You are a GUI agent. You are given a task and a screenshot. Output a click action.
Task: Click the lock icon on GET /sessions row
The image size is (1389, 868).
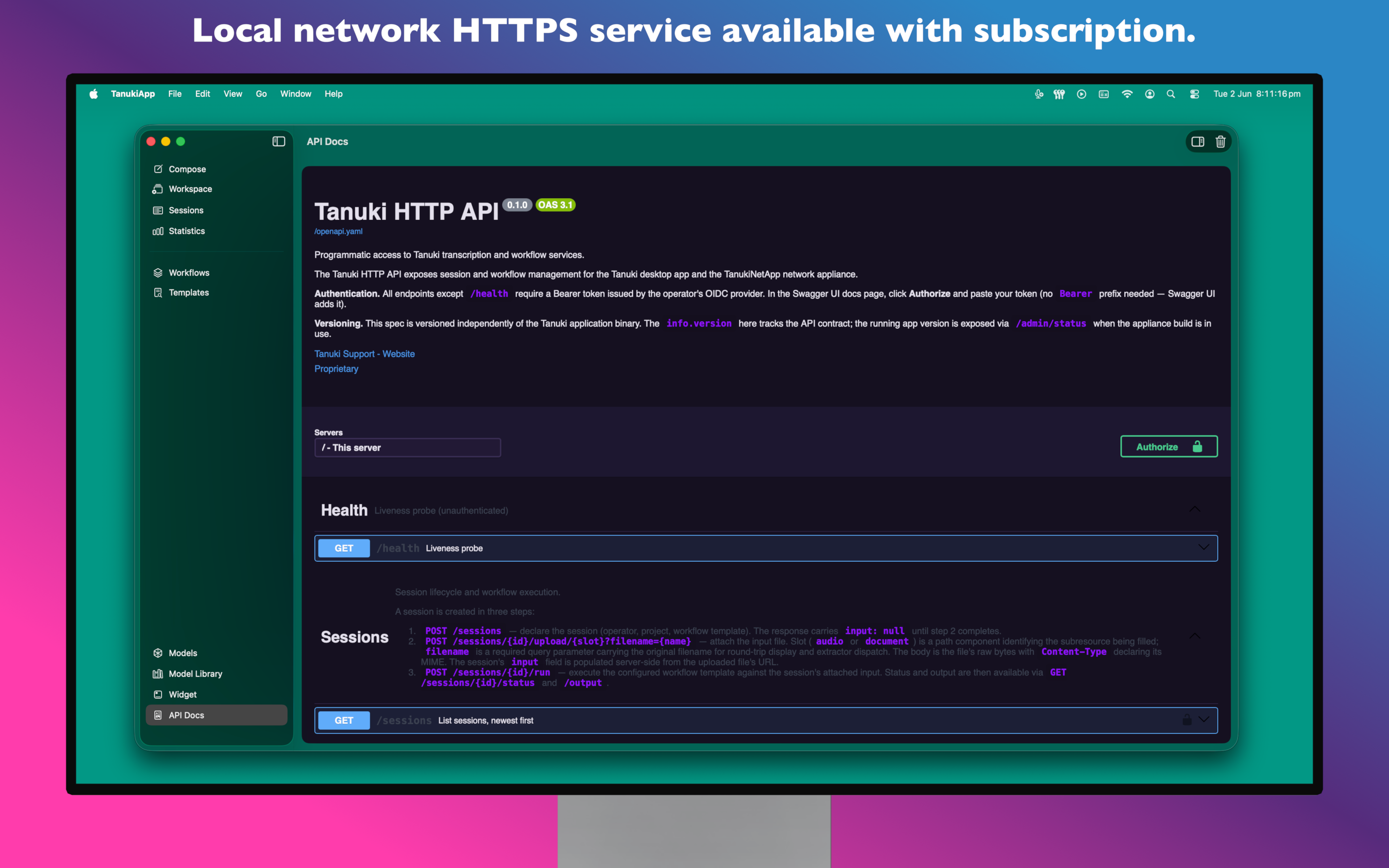click(x=1186, y=720)
